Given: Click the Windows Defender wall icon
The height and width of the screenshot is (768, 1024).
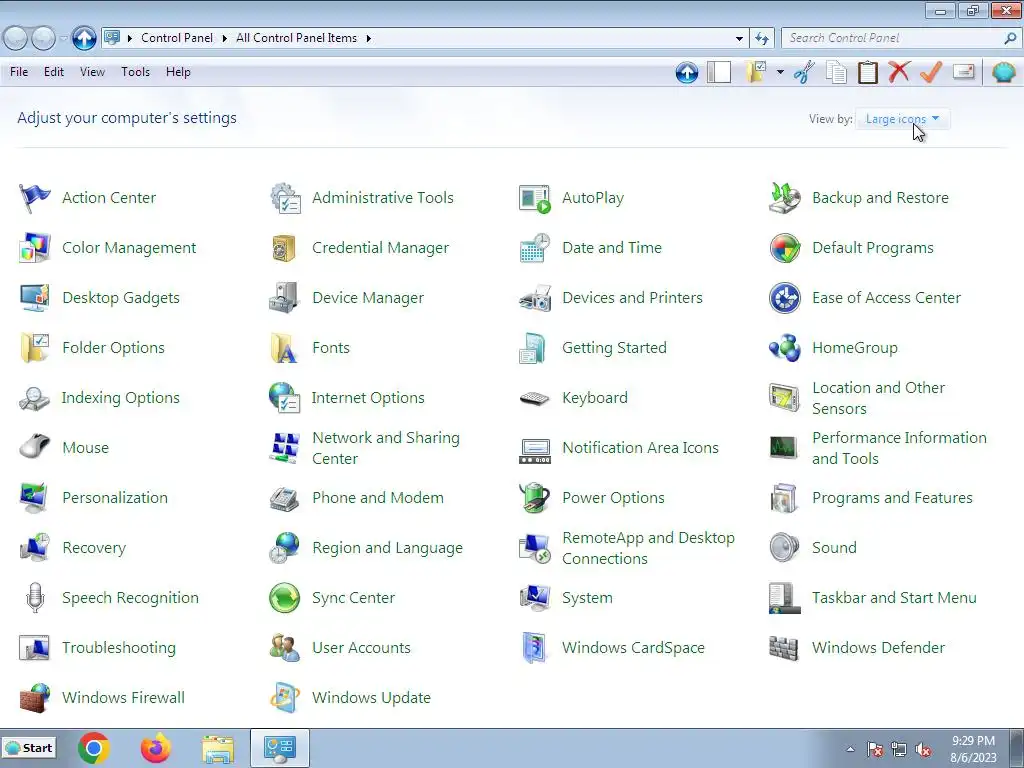Looking at the screenshot, I should [784, 648].
